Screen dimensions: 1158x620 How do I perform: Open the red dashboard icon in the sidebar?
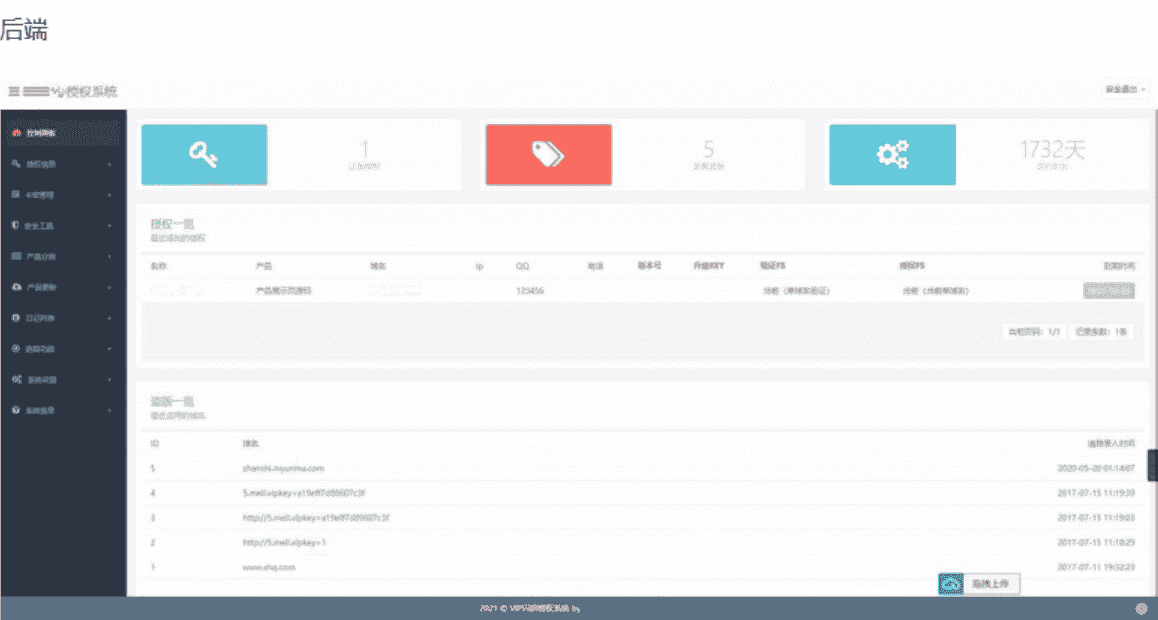click(16, 133)
